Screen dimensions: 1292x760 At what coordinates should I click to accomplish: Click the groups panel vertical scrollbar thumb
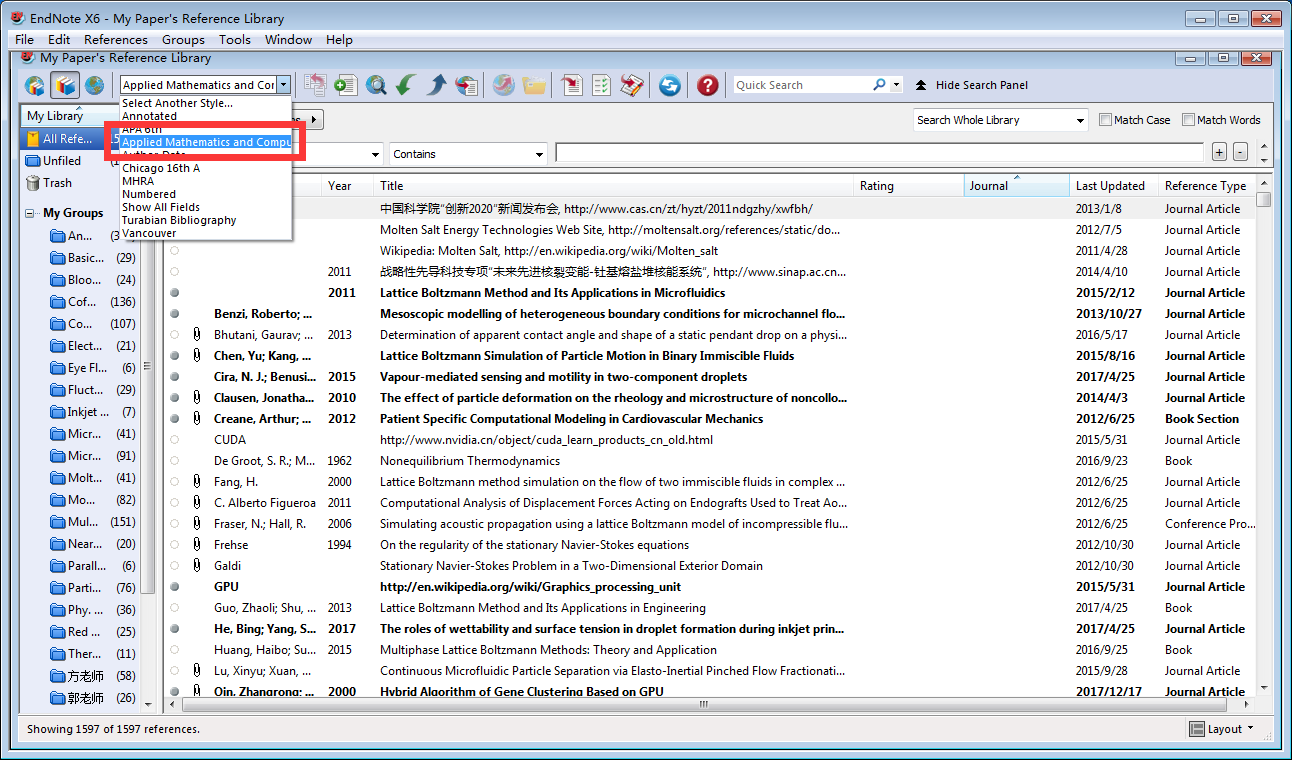click(x=148, y=365)
